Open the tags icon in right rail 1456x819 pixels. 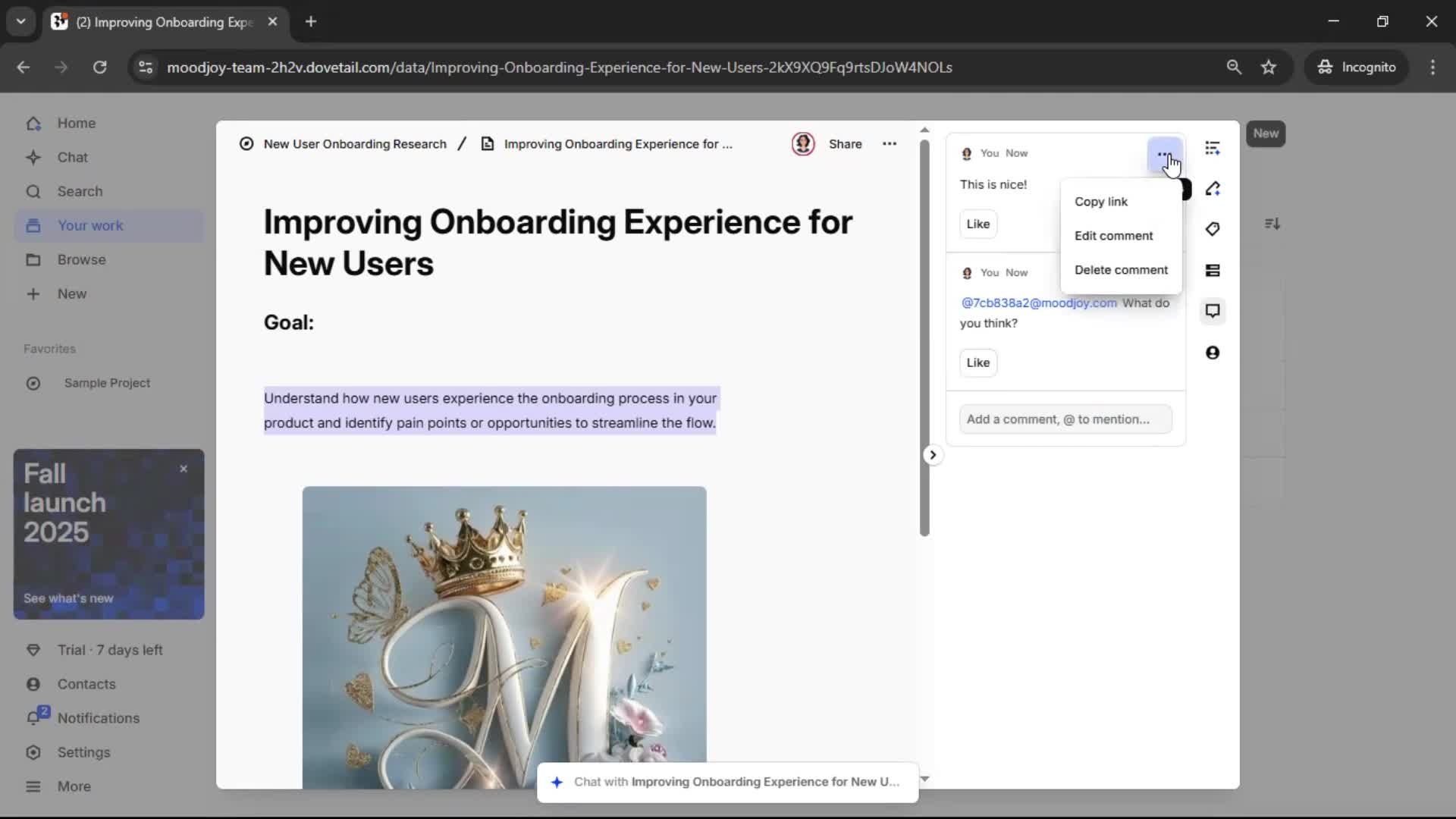[x=1213, y=229]
